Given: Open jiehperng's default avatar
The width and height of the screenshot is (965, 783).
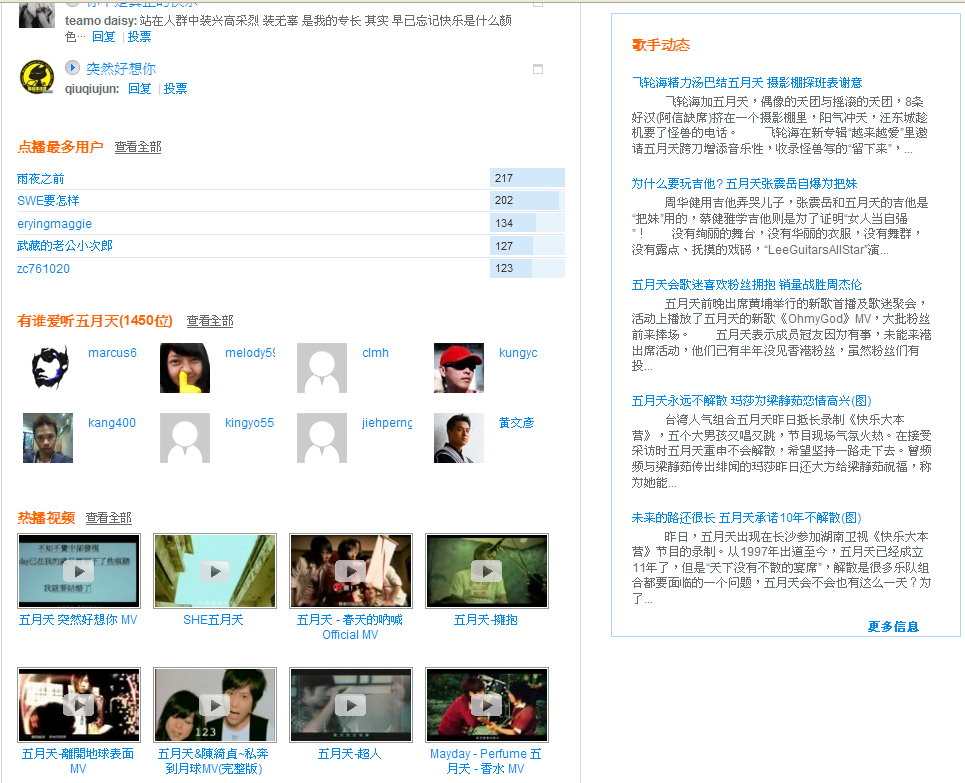Looking at the screenshot, I should 322,438.
